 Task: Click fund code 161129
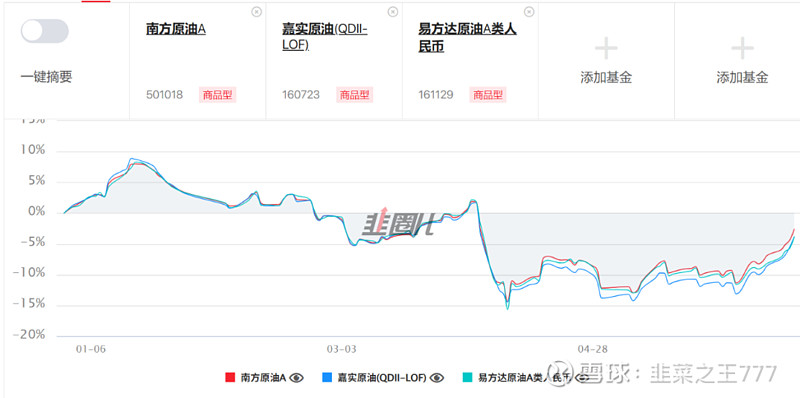click(436, 95)
